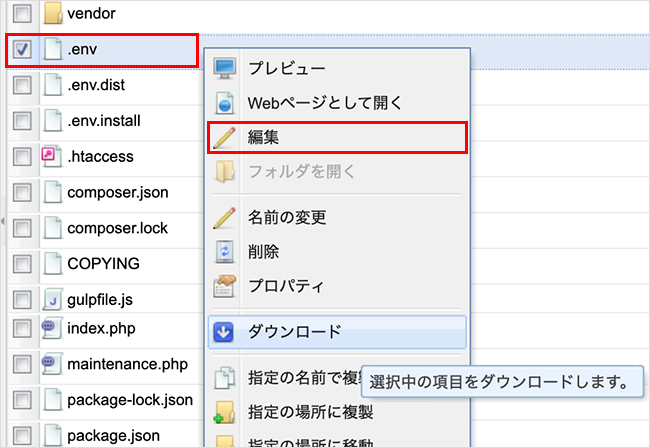Click the monitor icon beside プレビュー
Screen dimensions: 650x448
225,68
